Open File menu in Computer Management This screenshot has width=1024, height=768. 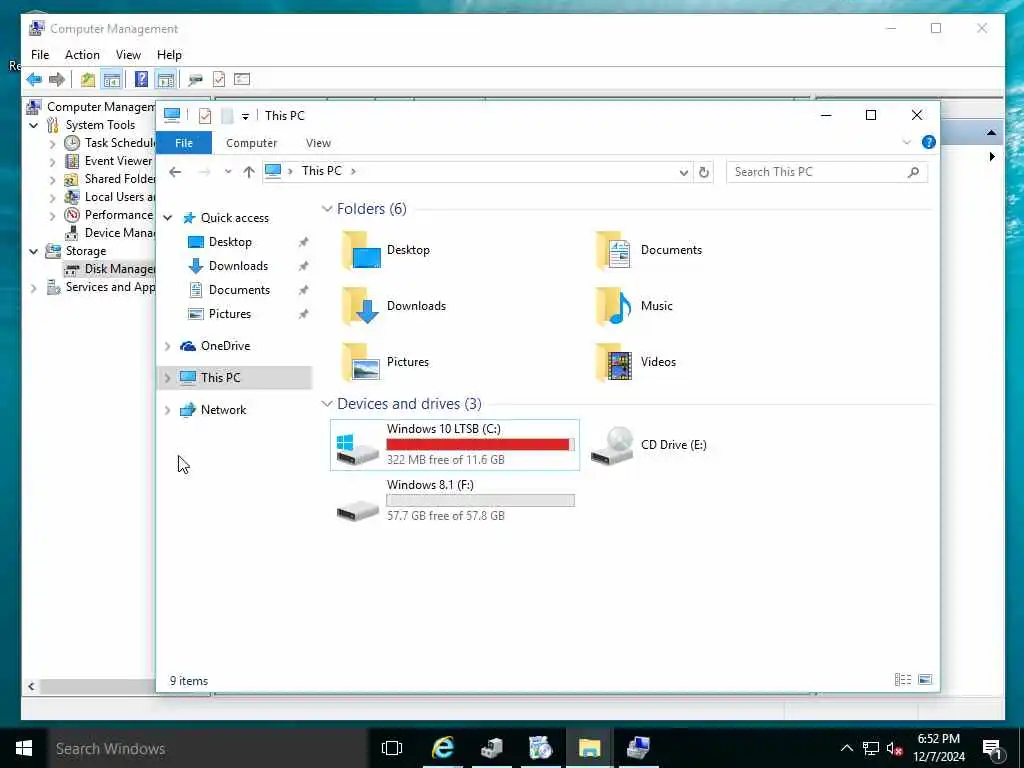(40, 55)
